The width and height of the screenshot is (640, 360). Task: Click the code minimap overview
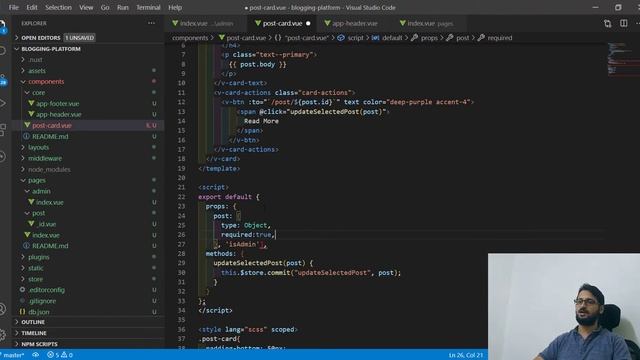(x=623, y=59)
